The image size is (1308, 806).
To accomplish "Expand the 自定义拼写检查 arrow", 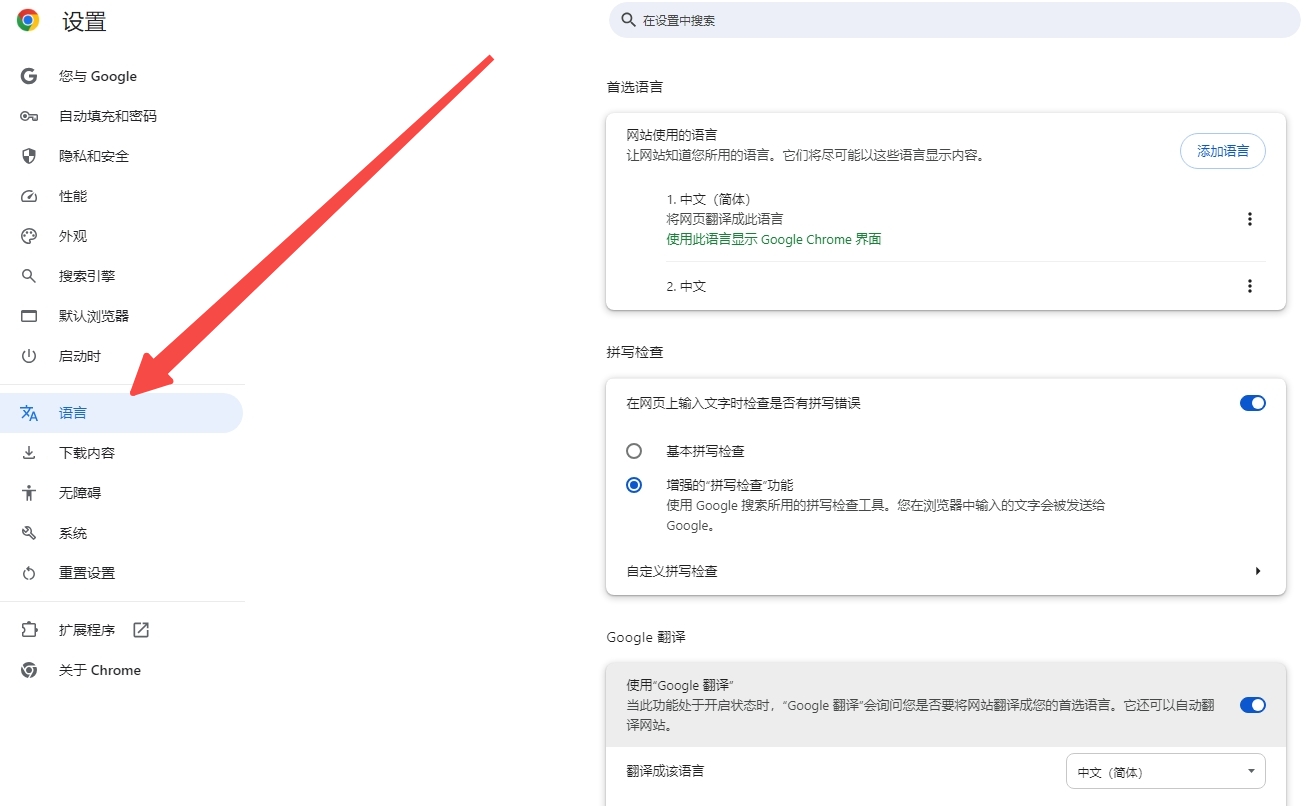I will point(1257,571).
